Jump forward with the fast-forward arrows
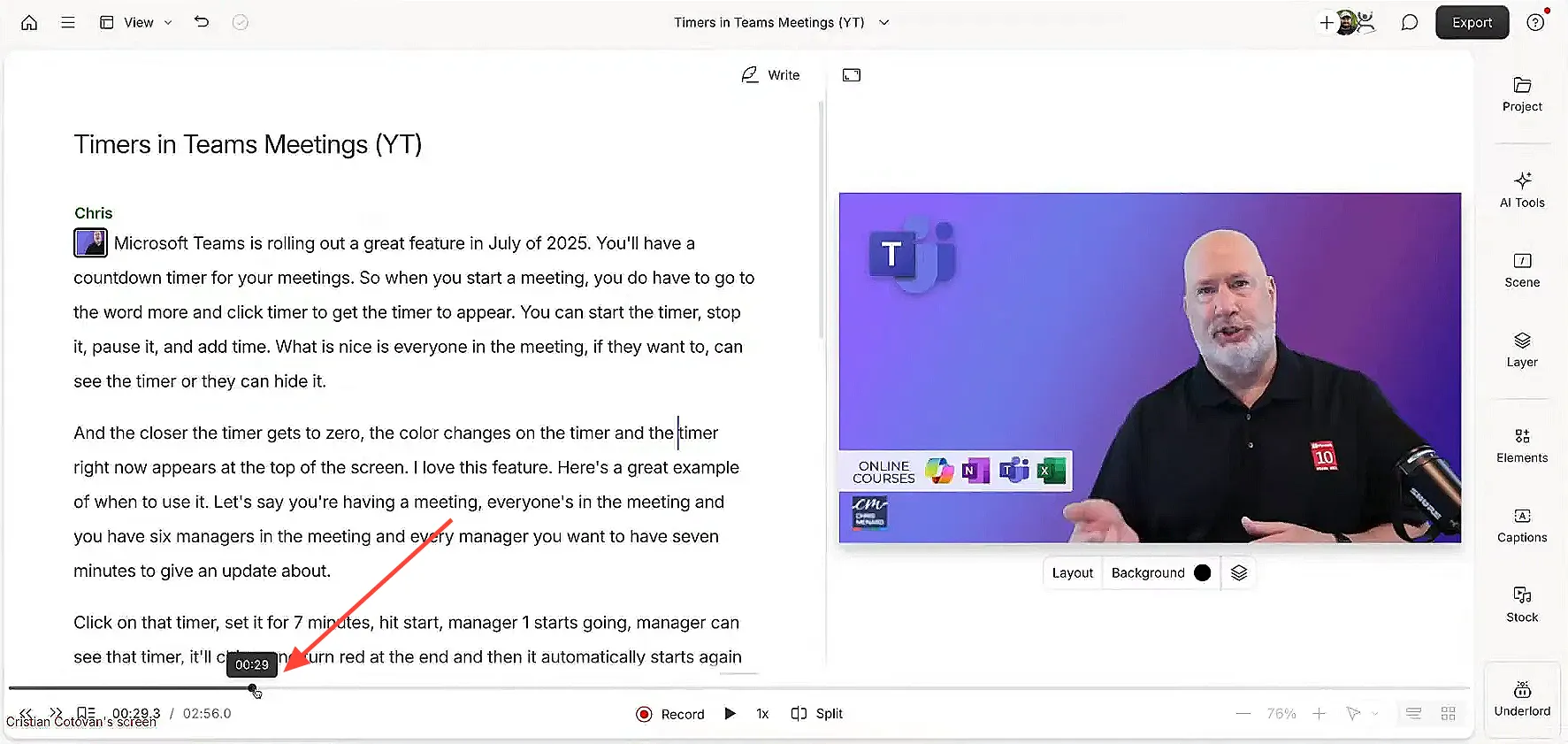The height and width of the screenshot is (744, 1568). pyautogui.click(x=56, y=713)
